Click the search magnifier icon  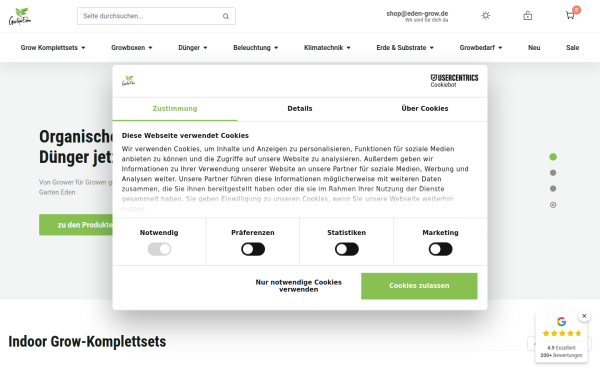click(226, 16)
